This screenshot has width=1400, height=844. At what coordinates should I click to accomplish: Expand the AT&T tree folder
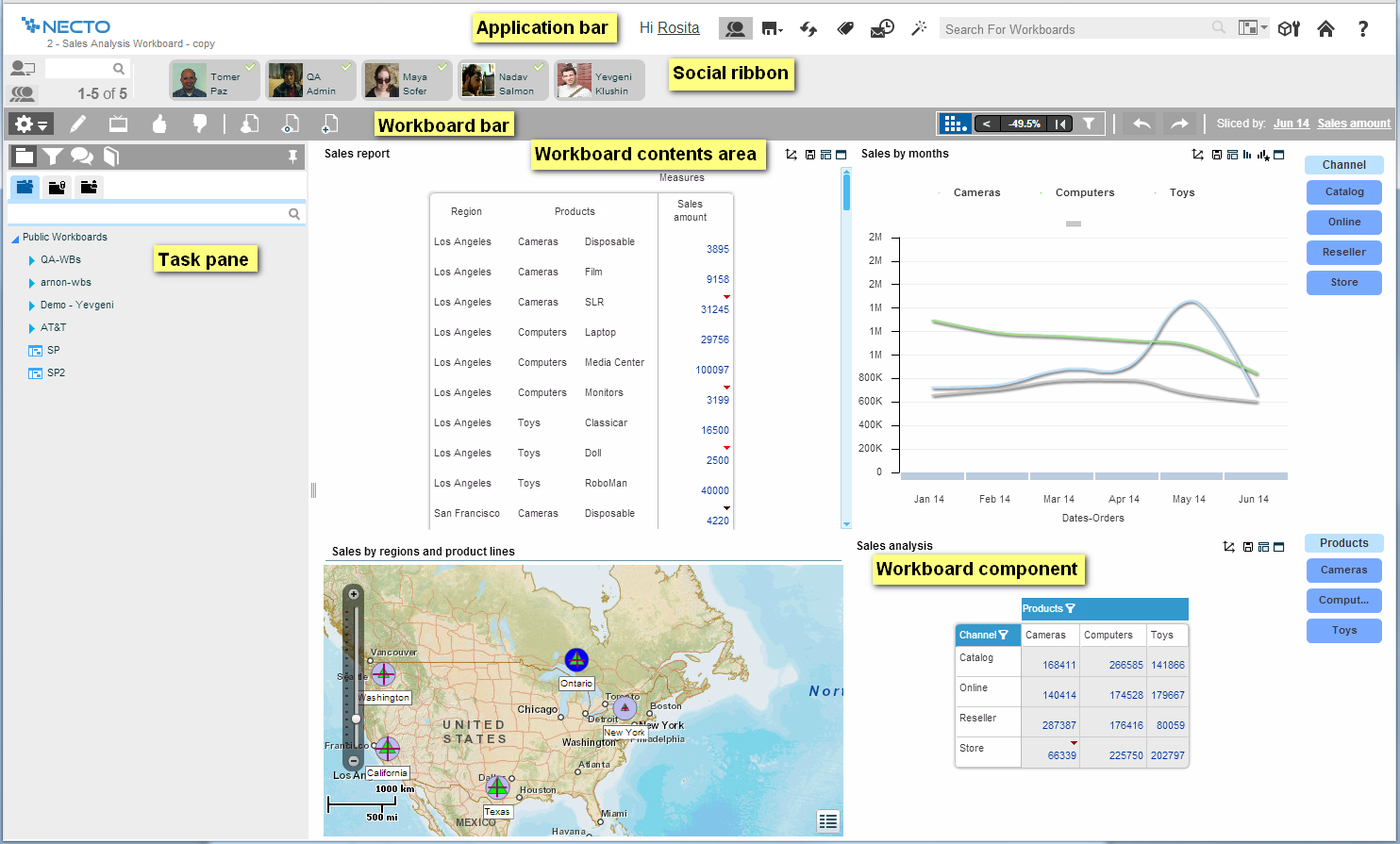pos(32,328)
